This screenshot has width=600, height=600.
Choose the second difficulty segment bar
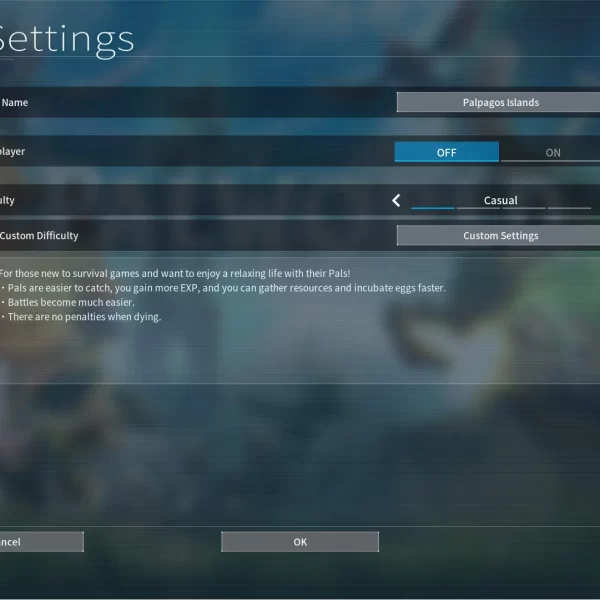[x=478, y=208]
